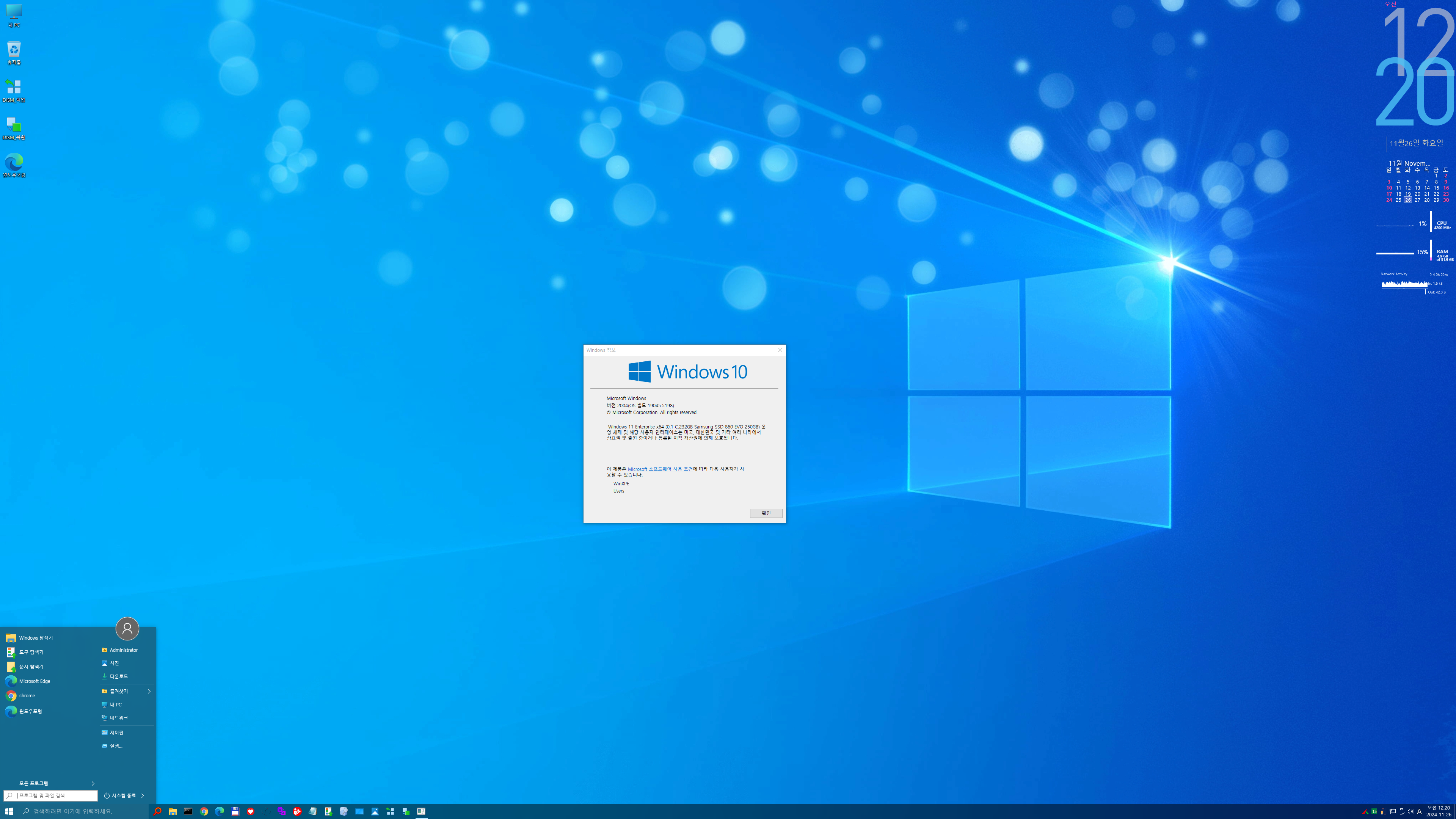This screenshot has width=1456, height=819.
Task: Click the red and green arrow tray icon
Action: [1365, 812]
